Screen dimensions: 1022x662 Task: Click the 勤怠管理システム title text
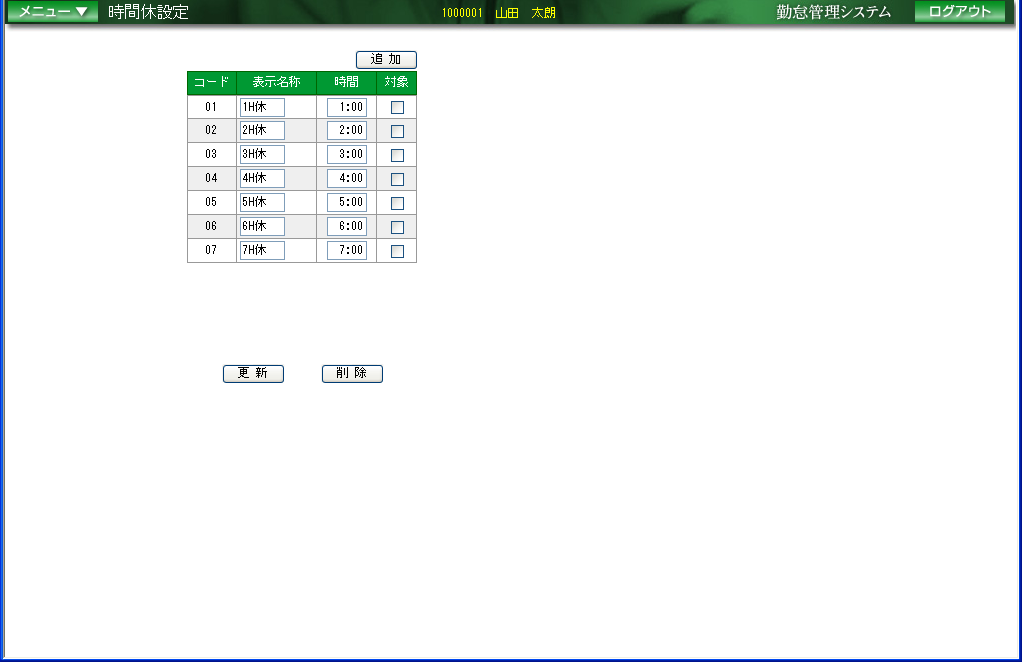coord(833,12)
